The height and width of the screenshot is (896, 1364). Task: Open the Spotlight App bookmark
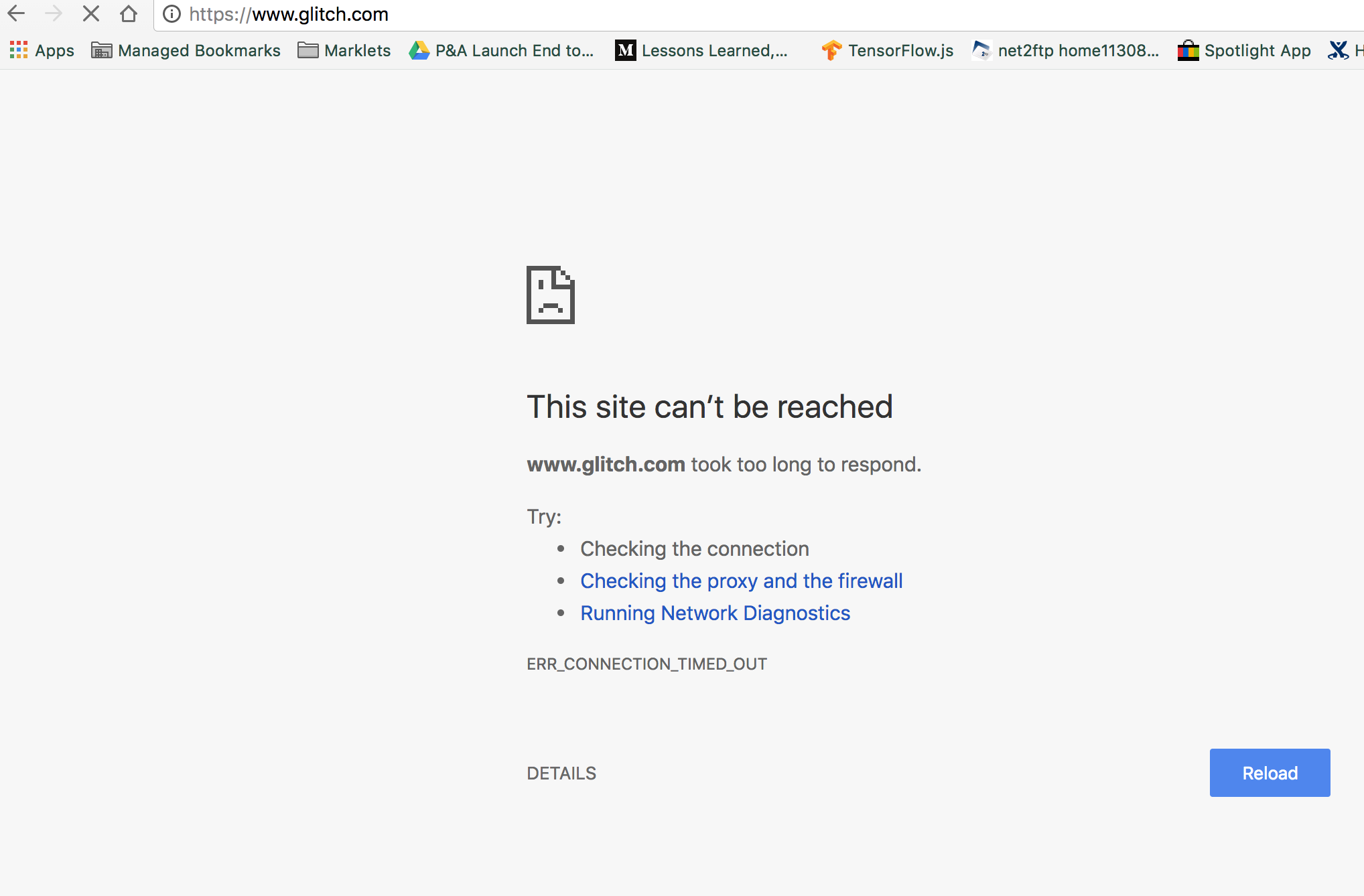(1245, 50)
